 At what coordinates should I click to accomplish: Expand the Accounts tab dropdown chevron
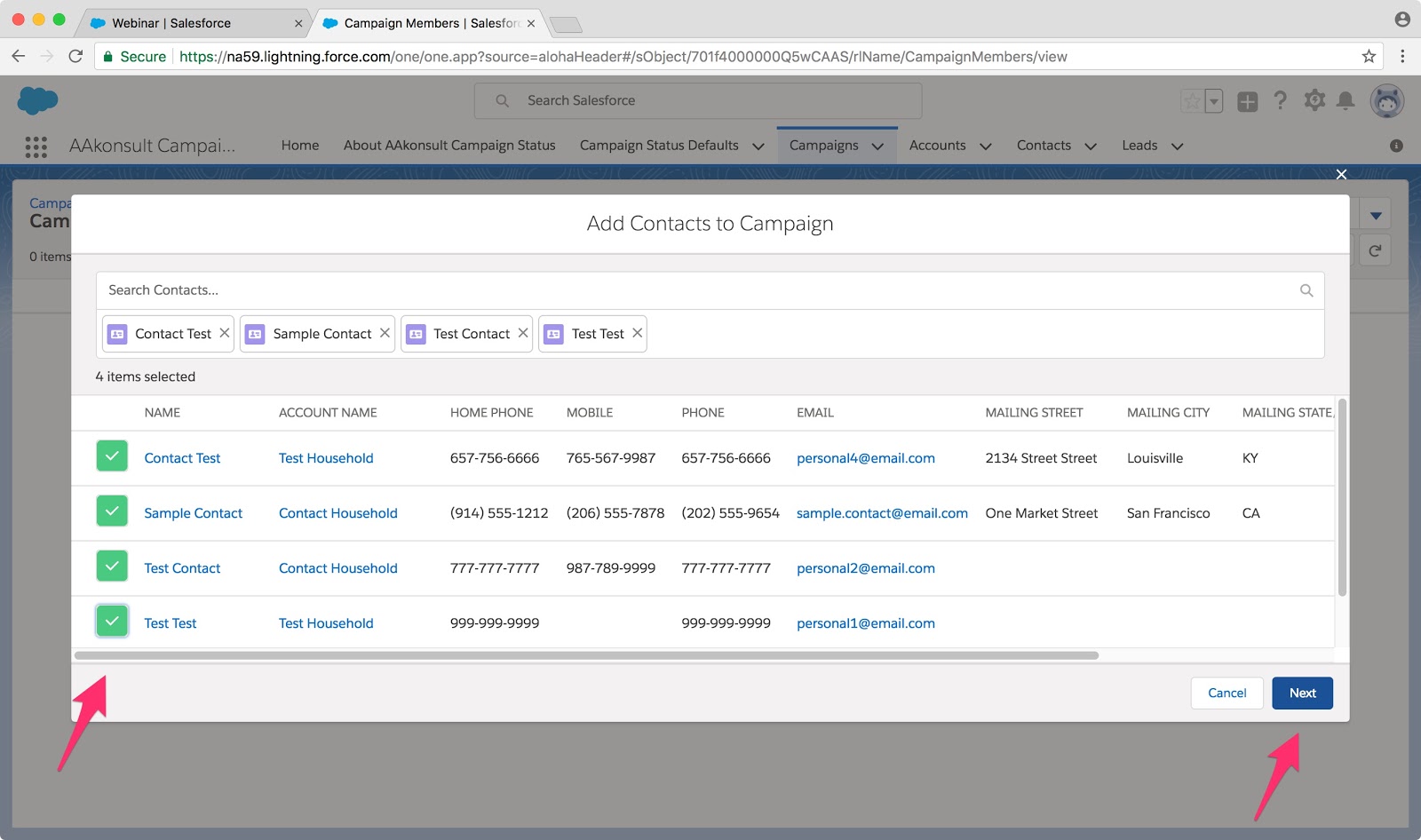click(985, 147)
